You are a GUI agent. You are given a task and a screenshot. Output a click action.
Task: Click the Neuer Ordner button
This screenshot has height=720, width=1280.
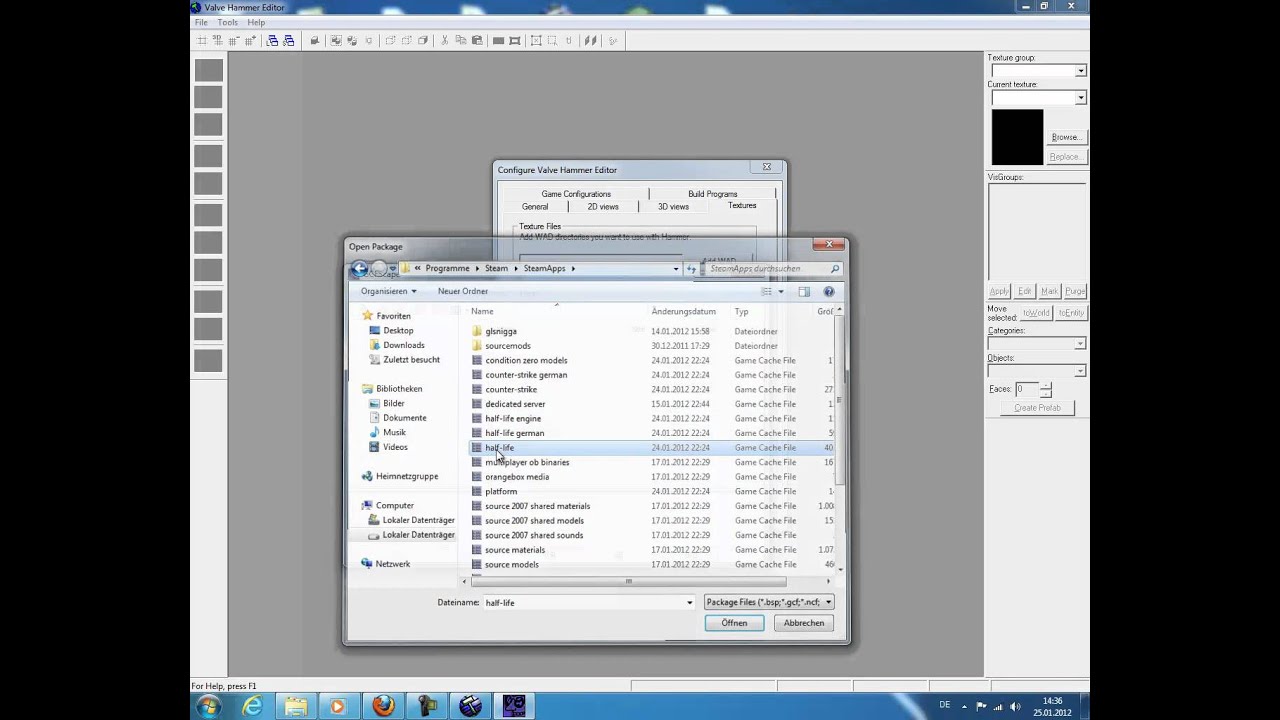click(x=463, y=291)
